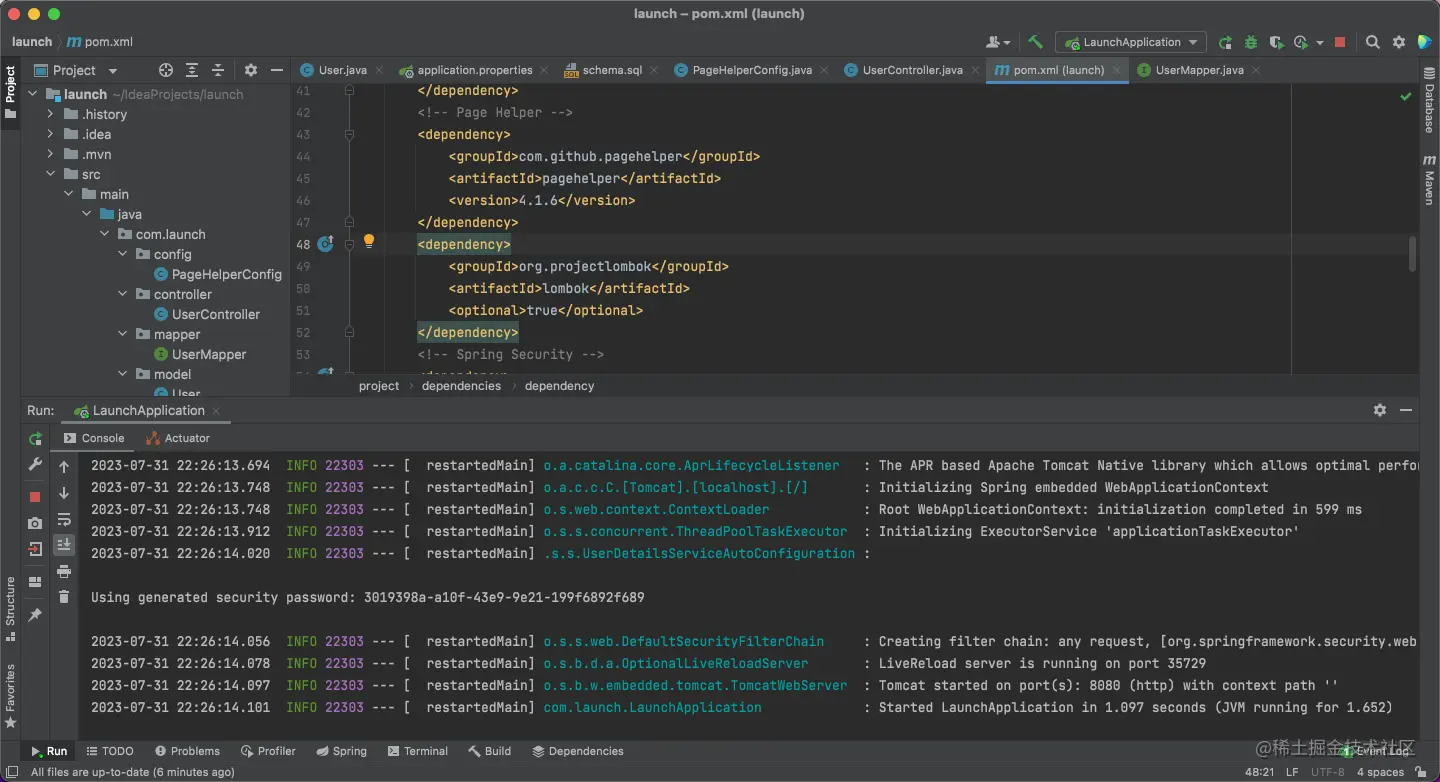Open the Actuator tab in Run panel
This screenshot has height=782, width=1440.
[x=178, y=438]
